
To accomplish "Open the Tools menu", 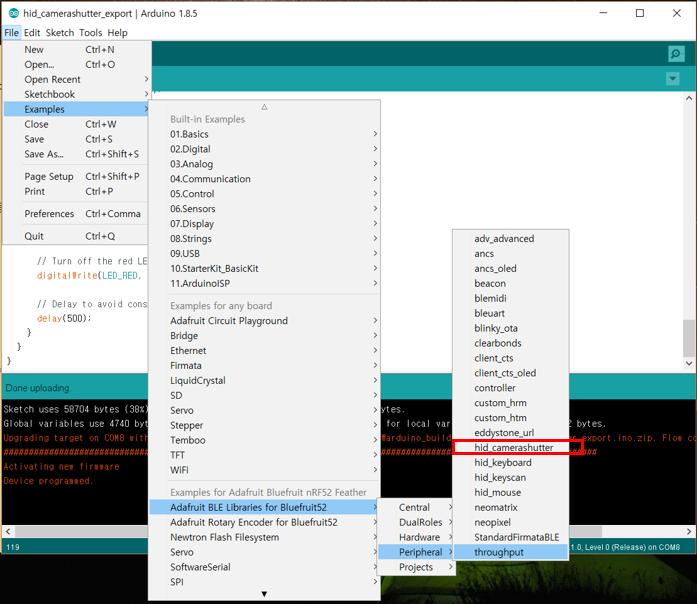I will pos(90,33).
